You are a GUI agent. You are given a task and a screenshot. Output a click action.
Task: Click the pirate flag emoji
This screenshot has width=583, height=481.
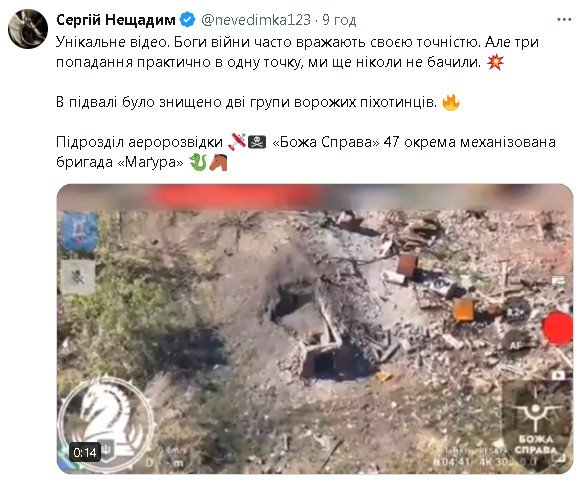(257, 142)
